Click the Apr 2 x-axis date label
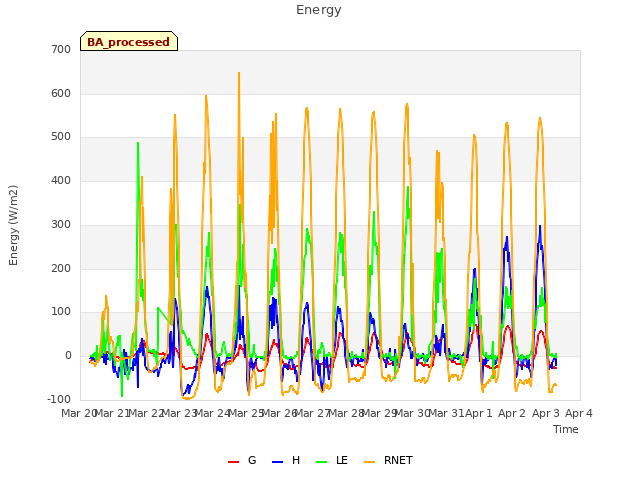 tap(512, 413)
